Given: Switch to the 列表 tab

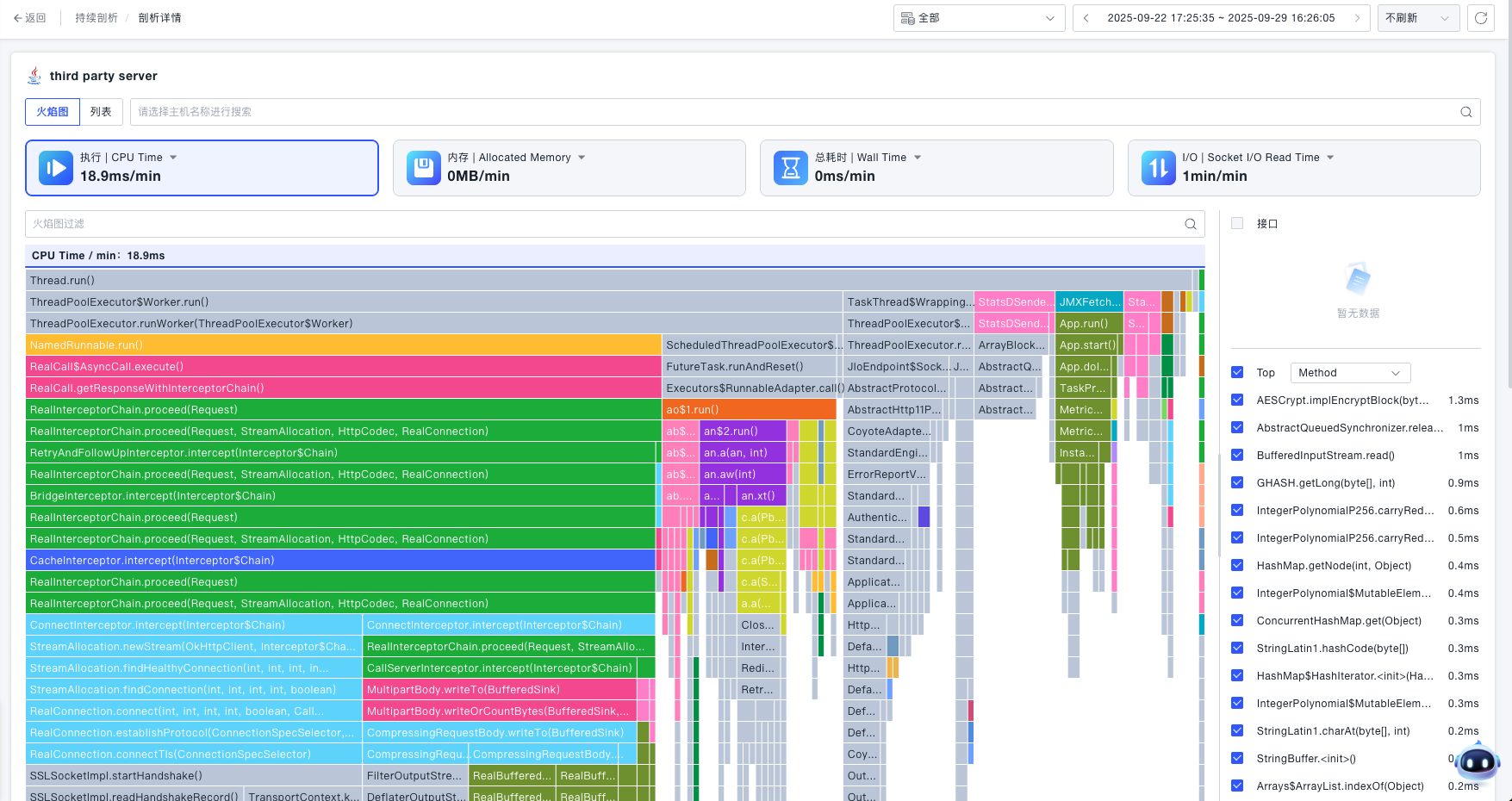Looking at the screenshot, I should coord(101,112).
